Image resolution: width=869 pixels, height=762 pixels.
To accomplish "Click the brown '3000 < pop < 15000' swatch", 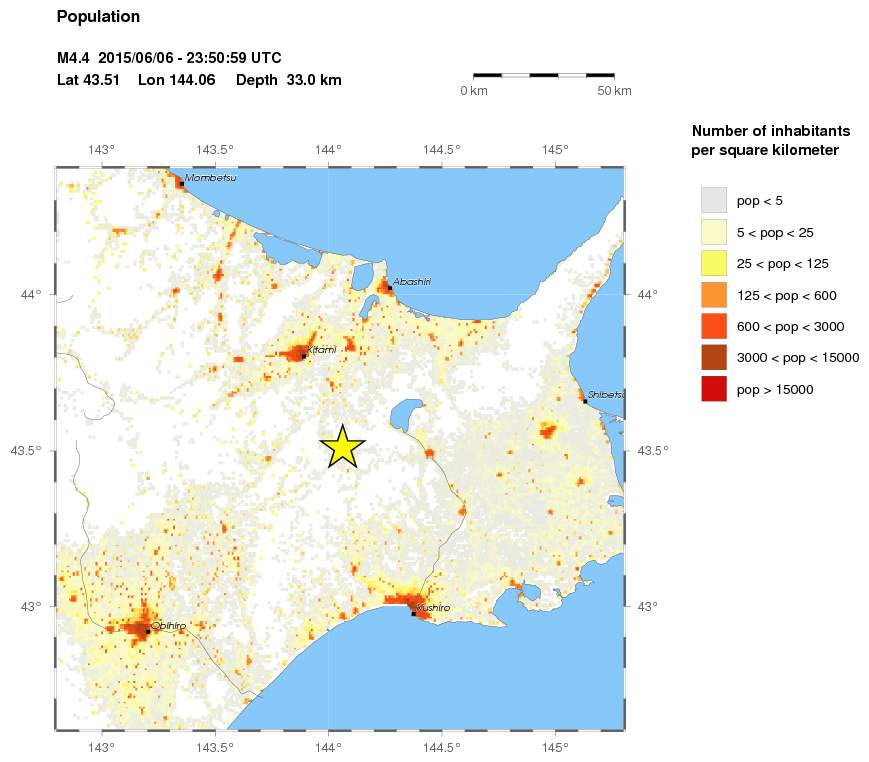I will pos(713,357).
